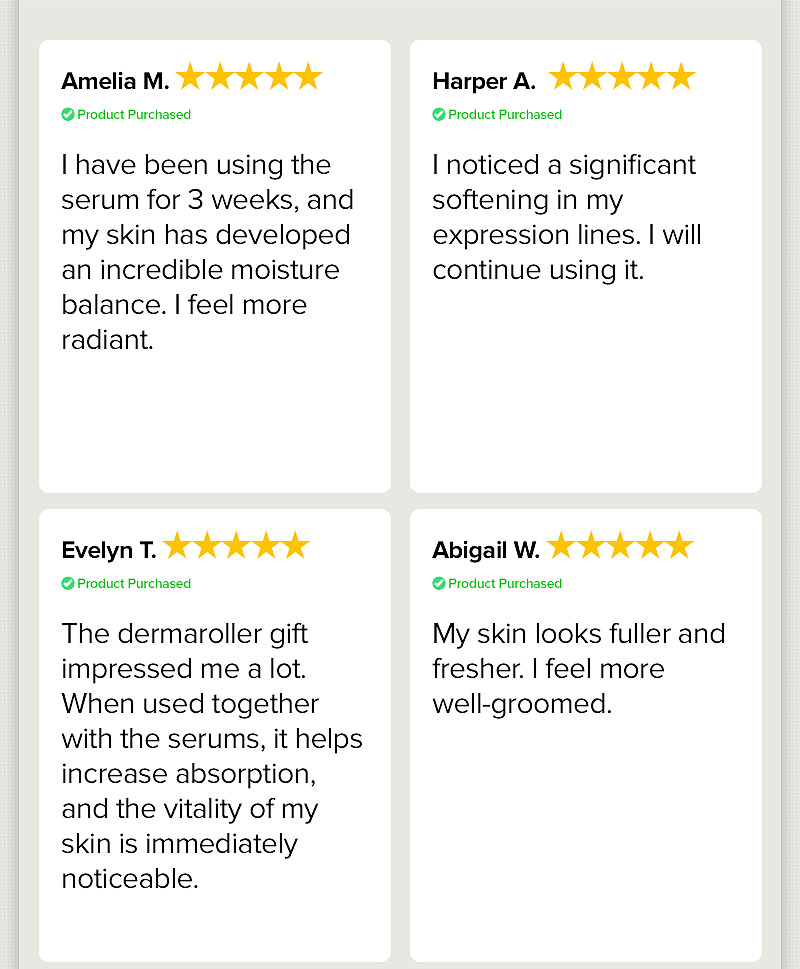Select the reviewer name Abigail W.

486,550
